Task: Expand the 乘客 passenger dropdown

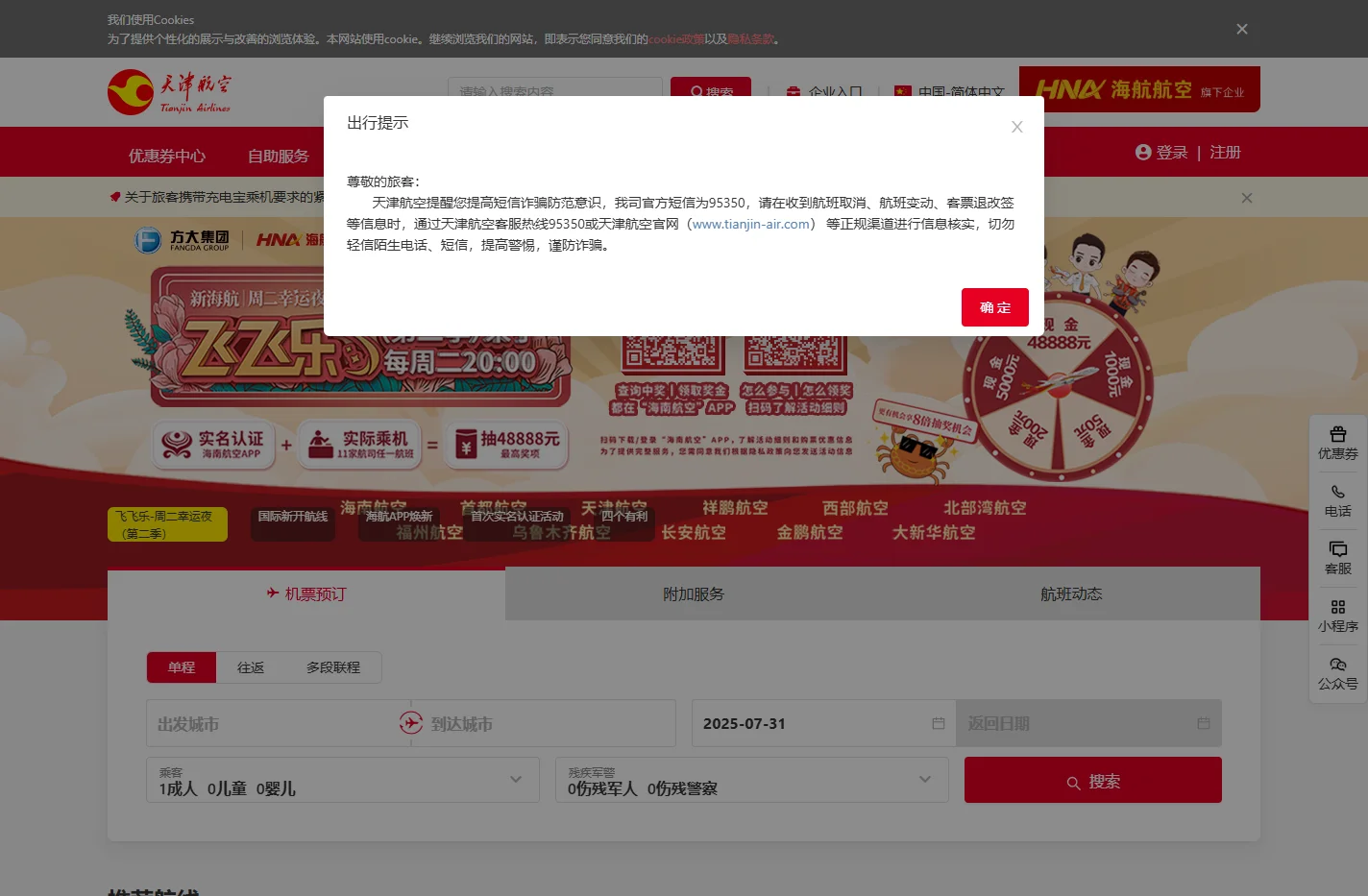Action: click(343, 780)
